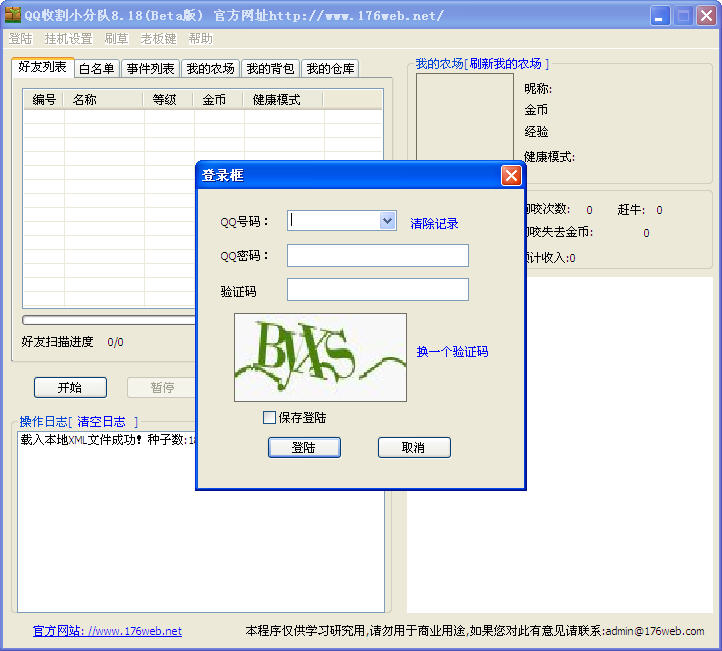722x651 pixels.
Task: Click the 编号 column header
Action: (x=44, y=99)
